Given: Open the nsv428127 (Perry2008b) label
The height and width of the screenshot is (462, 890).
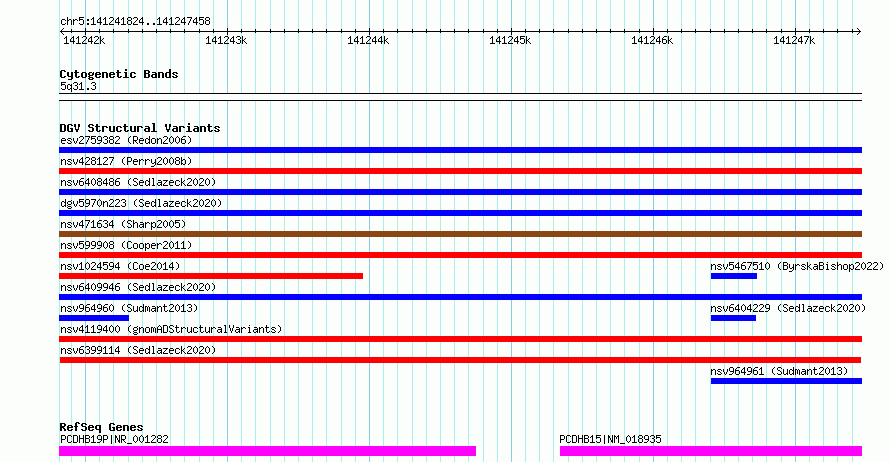Looking at the screenshot, I should point(126,161).
